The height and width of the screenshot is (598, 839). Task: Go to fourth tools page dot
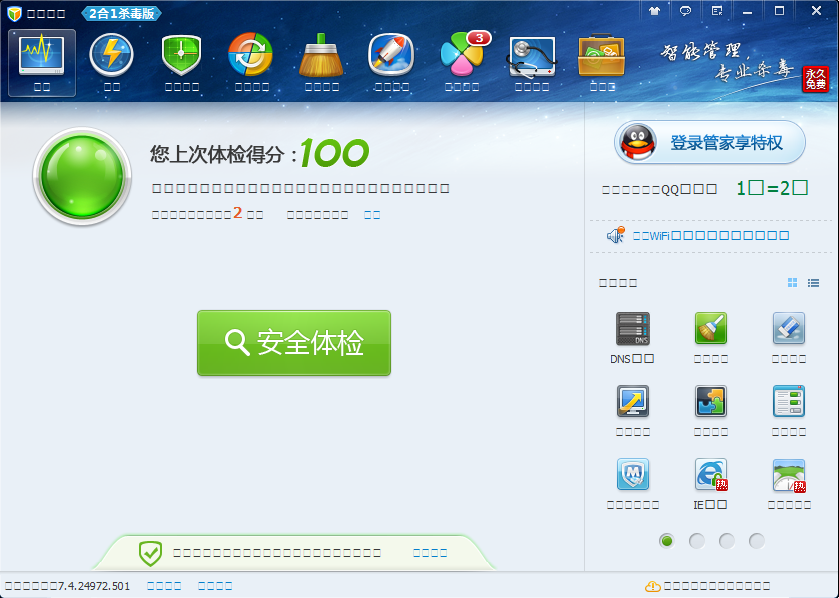pyautogui.click(x=756, y=541)
